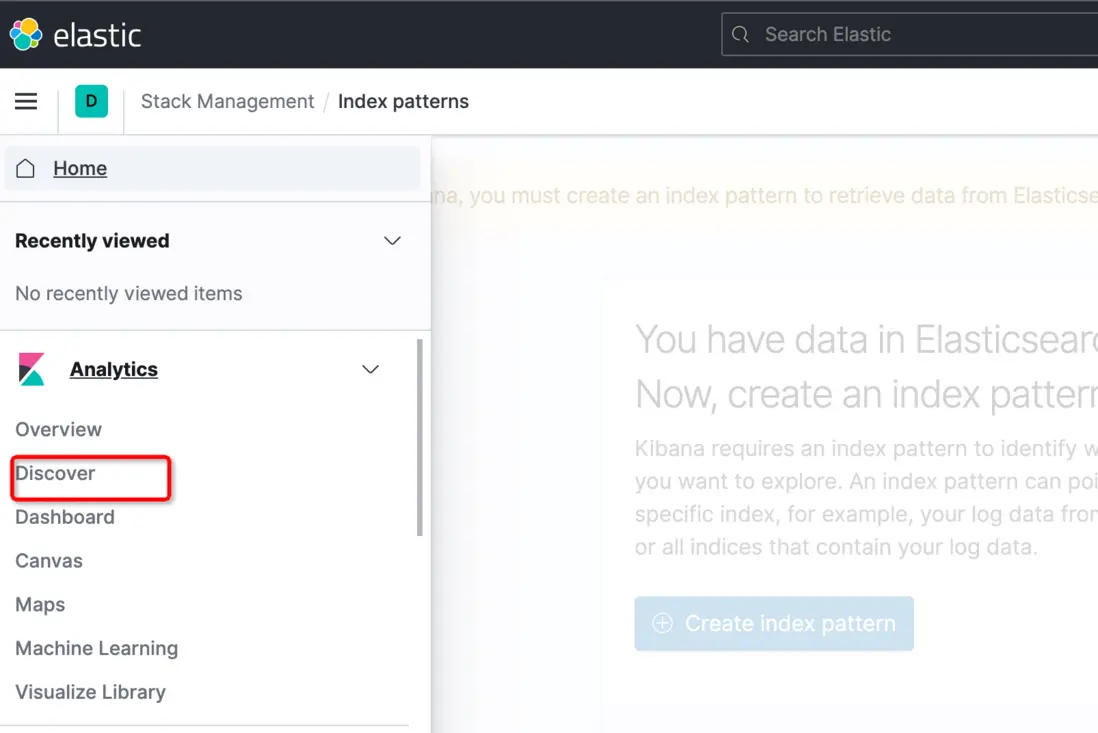Screen dimensions: 1098x733
Task: Click the Kibana Analytics logo icon
Action: [32, 369]
